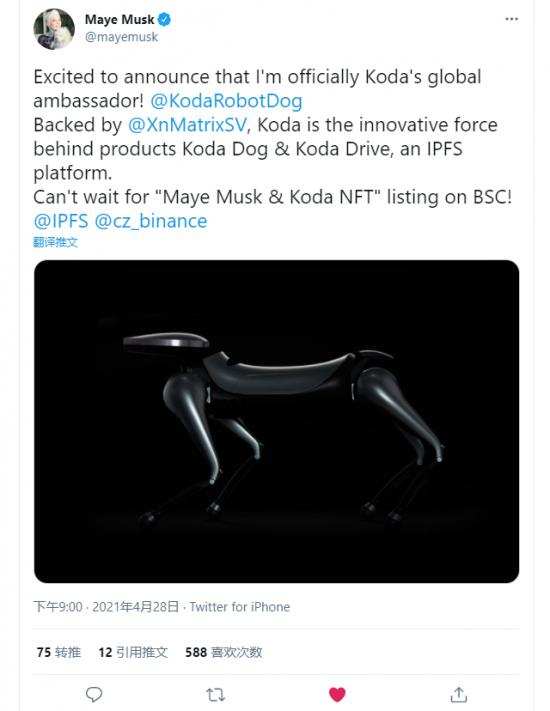550x711 pixels.
Task: Open the robot dog image
Action: pos(276,421)
